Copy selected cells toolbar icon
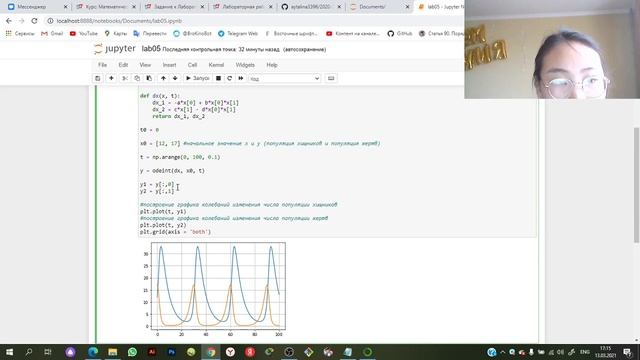 click(x=137, y=78)
